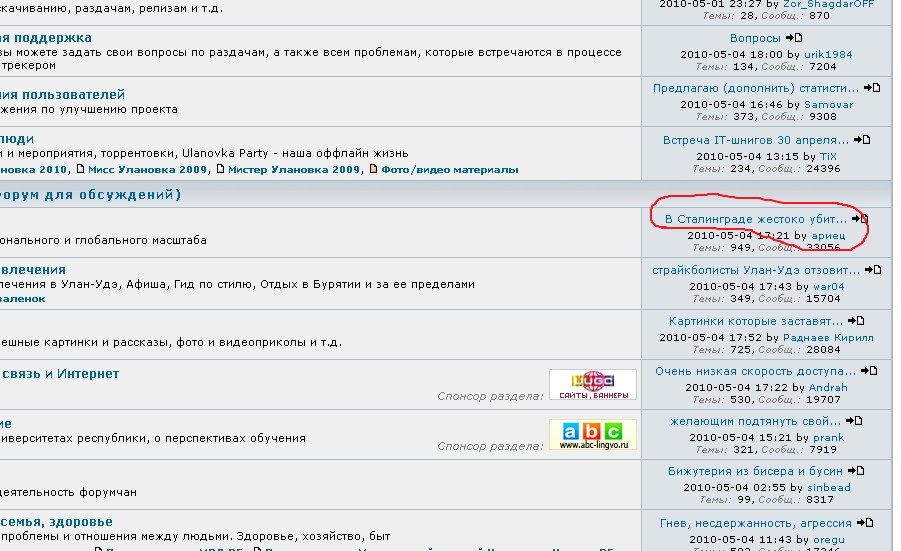Click the abc-lingvo.ru sponsor banner
Viewport: 901px width, 551px height.
[x=592, y=435]
